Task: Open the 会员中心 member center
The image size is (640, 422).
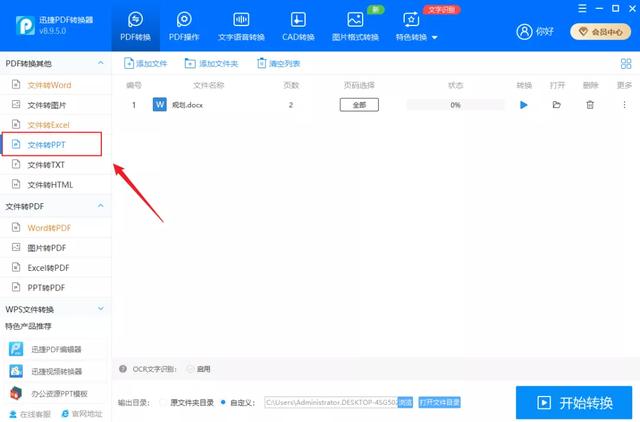Action: [600, 31]
